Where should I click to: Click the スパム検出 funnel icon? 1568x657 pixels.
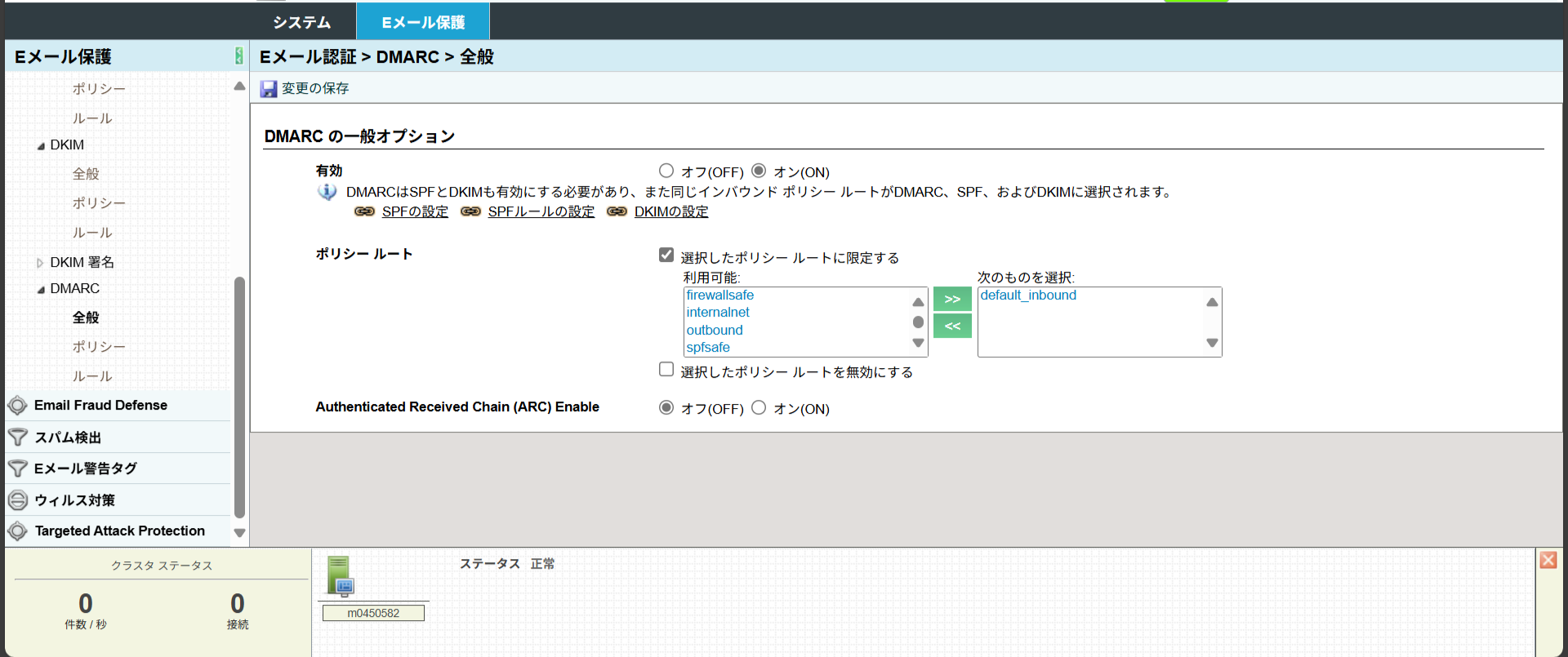(17, 437)
